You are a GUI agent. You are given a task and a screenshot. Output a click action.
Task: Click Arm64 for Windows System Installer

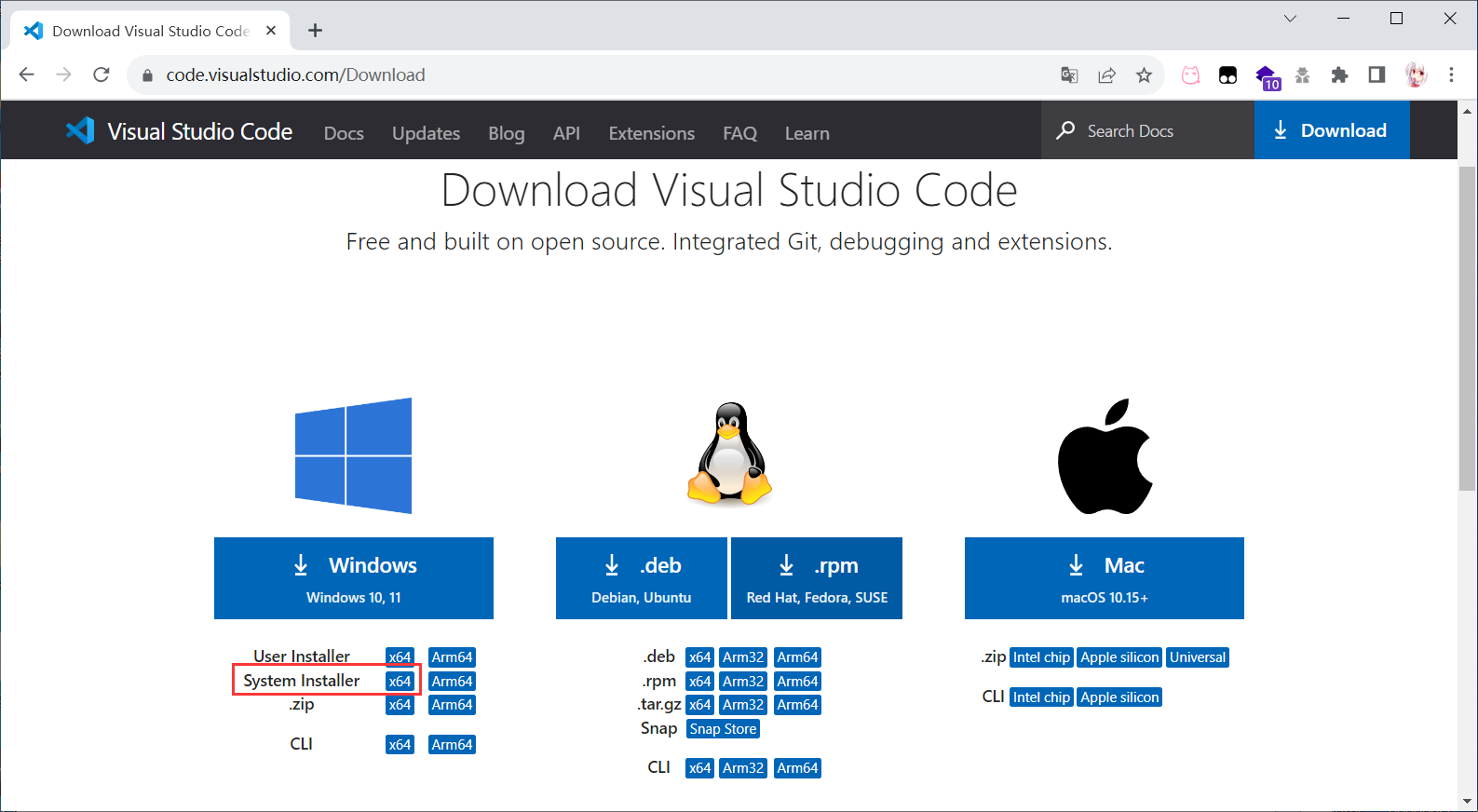tap(452, 682)
